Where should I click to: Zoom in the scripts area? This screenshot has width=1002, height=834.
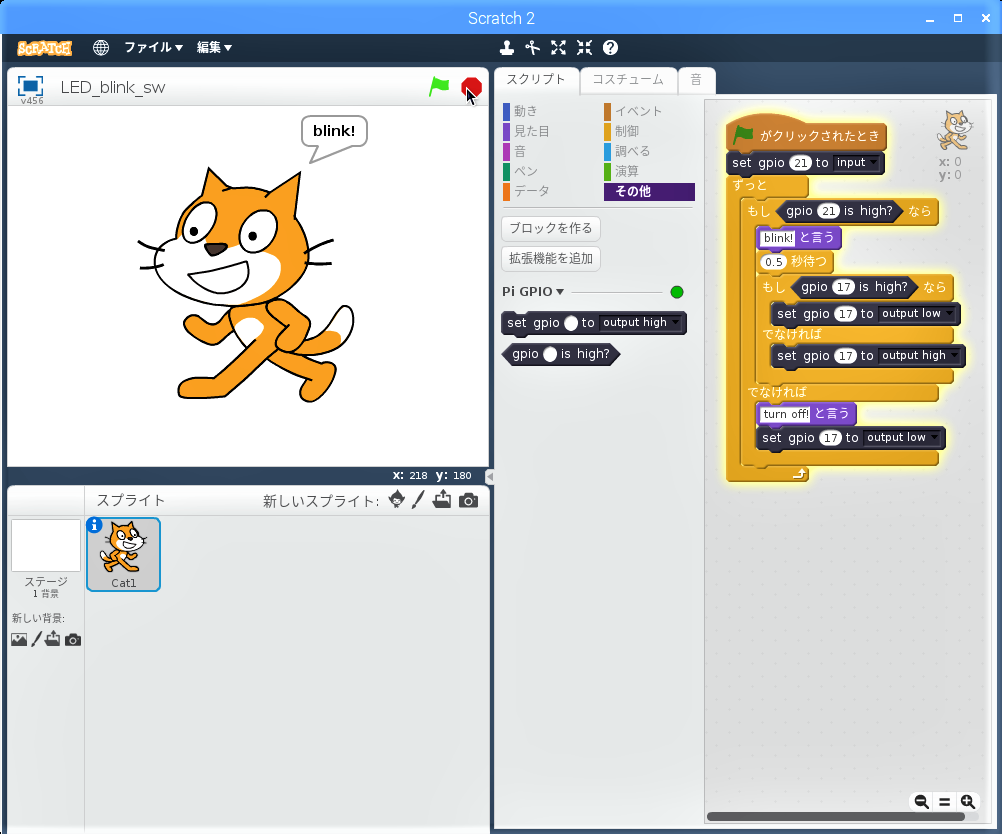pyautogui.click(x=967, y=801)
